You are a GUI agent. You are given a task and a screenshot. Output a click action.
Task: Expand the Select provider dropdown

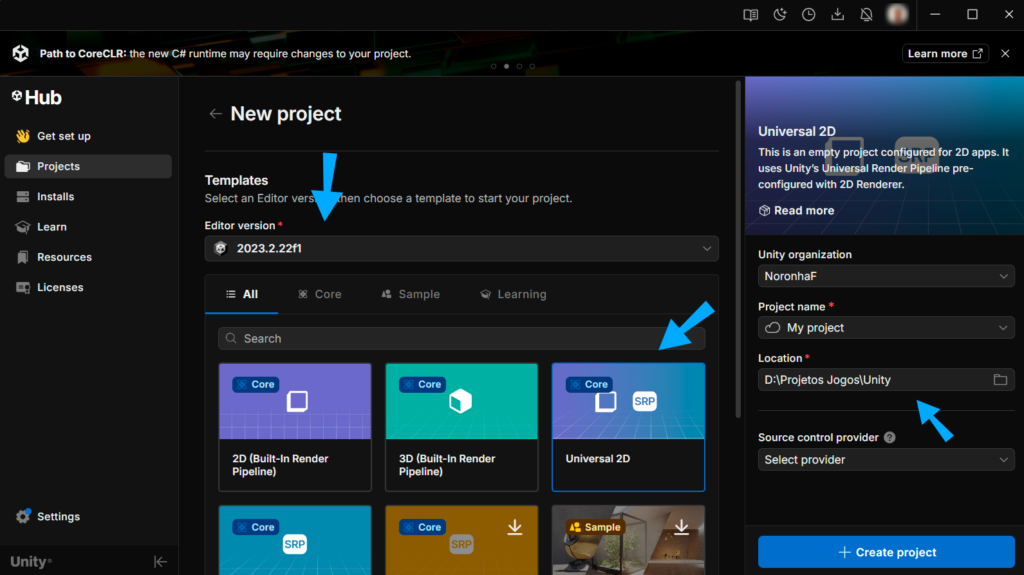click(886, 460)
